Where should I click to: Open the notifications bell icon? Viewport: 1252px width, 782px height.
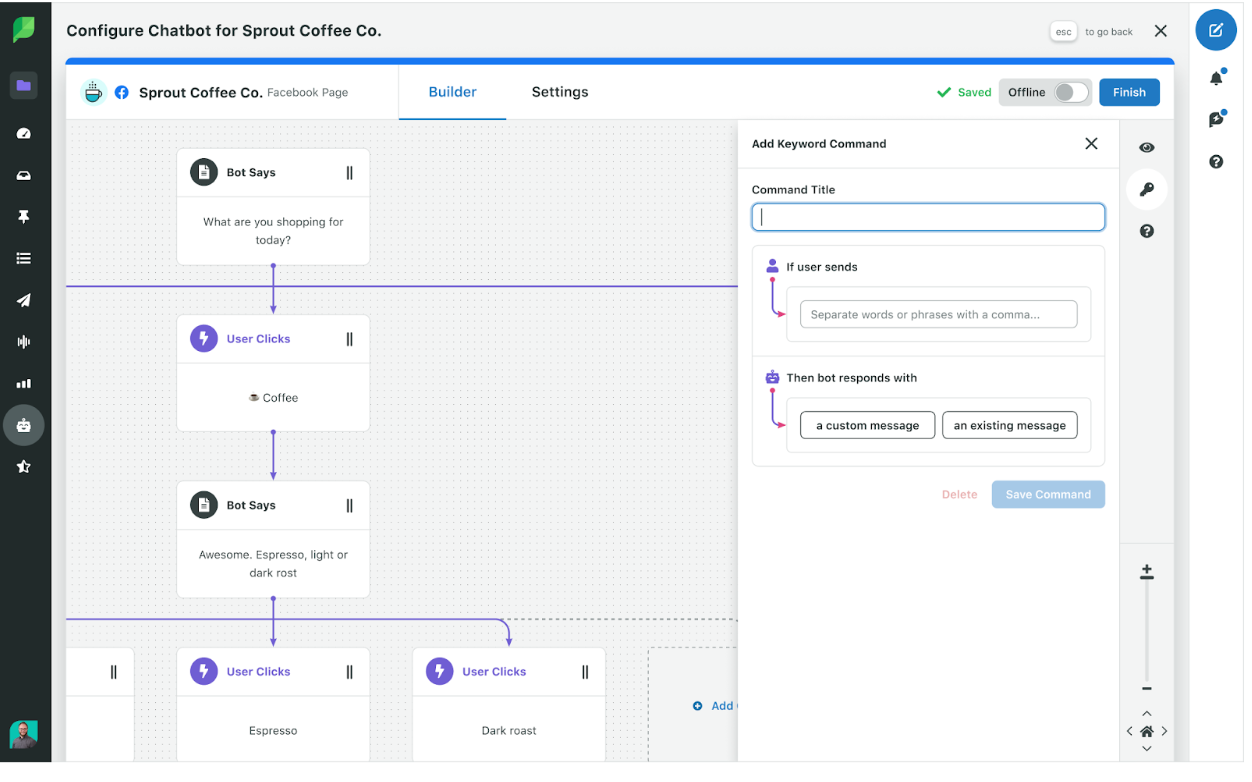[1216, 78]
